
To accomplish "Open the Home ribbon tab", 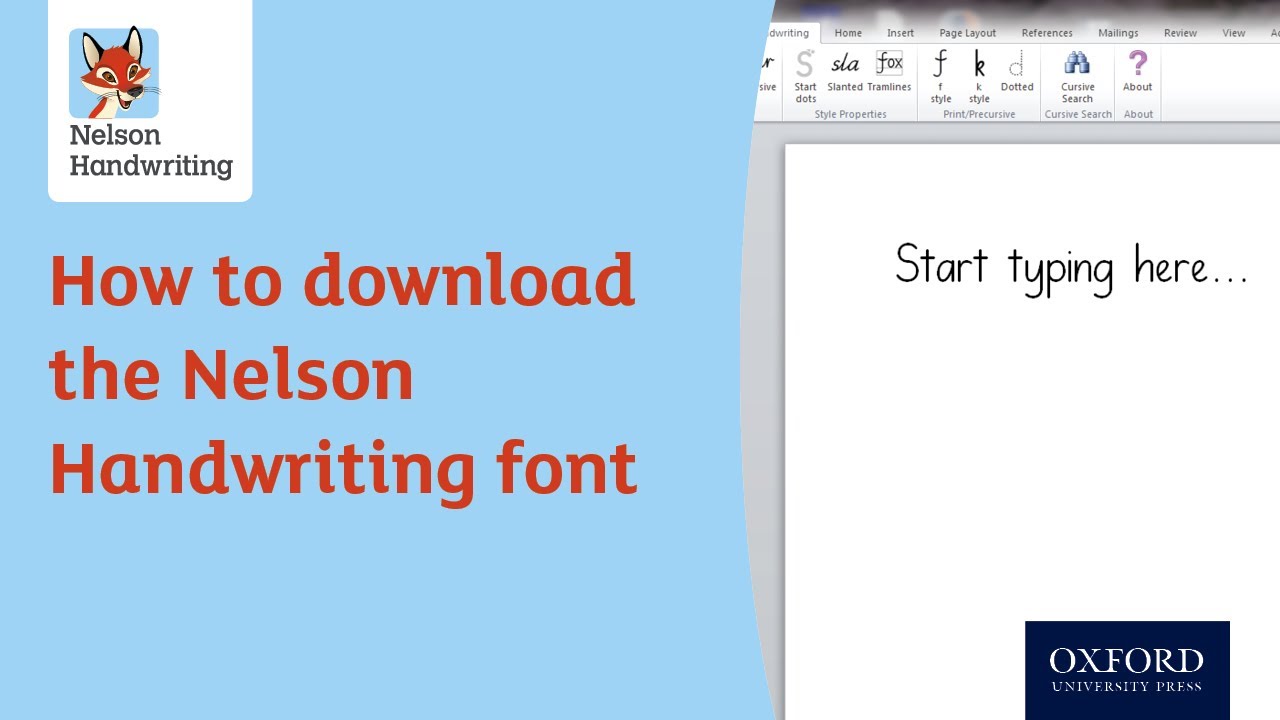I will pyautogui.click(x=848, y=33).
